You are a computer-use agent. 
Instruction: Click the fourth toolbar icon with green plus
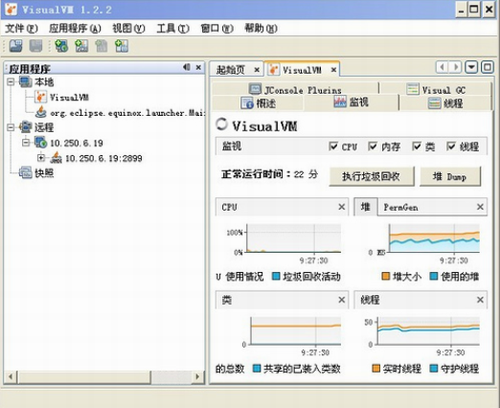(x=81, y=46)
